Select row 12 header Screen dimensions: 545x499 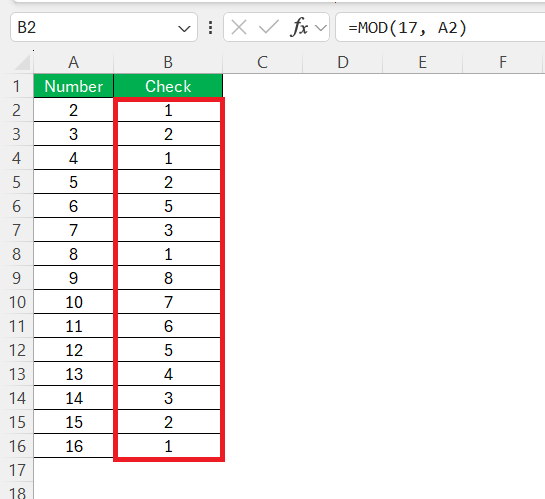click(x=17, y=350)
